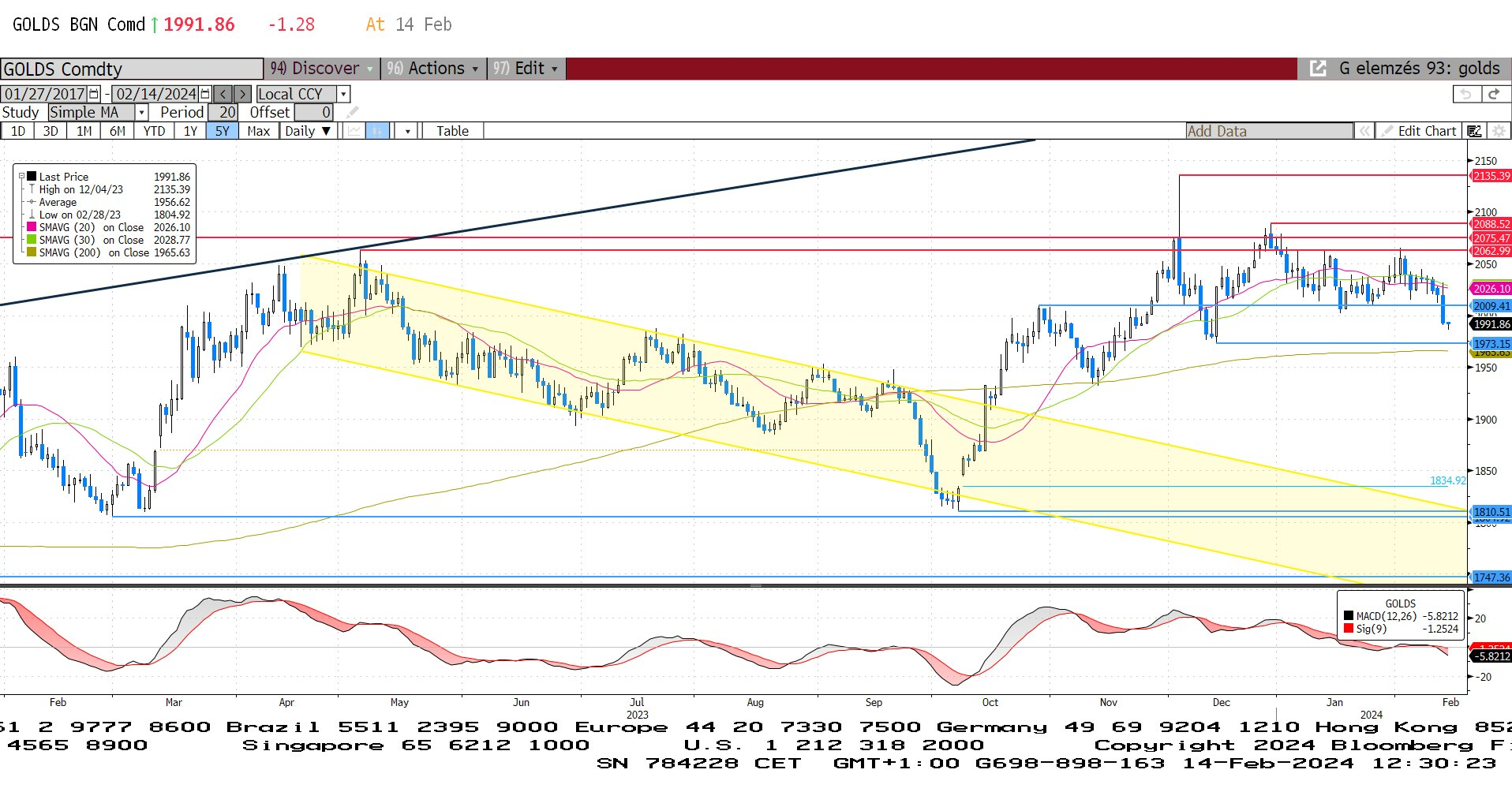This screenshot has width=1512, height=807.
Task: Click the undo arrow button
Action: pos(1466,94)
